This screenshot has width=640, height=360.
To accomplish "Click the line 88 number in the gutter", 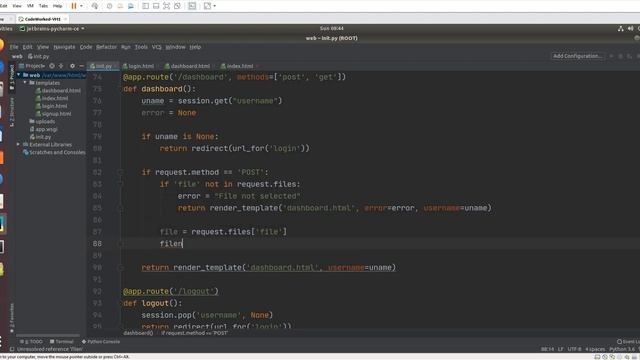I will coord(97,244).
